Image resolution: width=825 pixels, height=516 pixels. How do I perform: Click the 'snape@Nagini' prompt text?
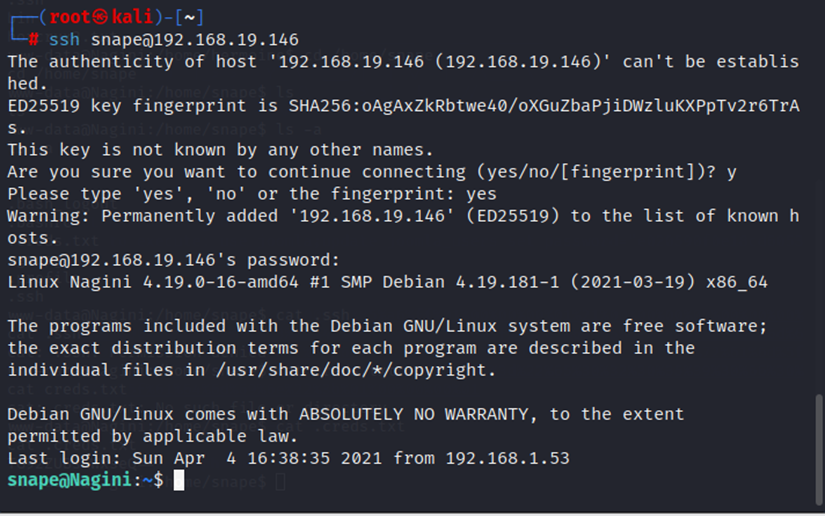pyautogui.click(x=69, y=480)
